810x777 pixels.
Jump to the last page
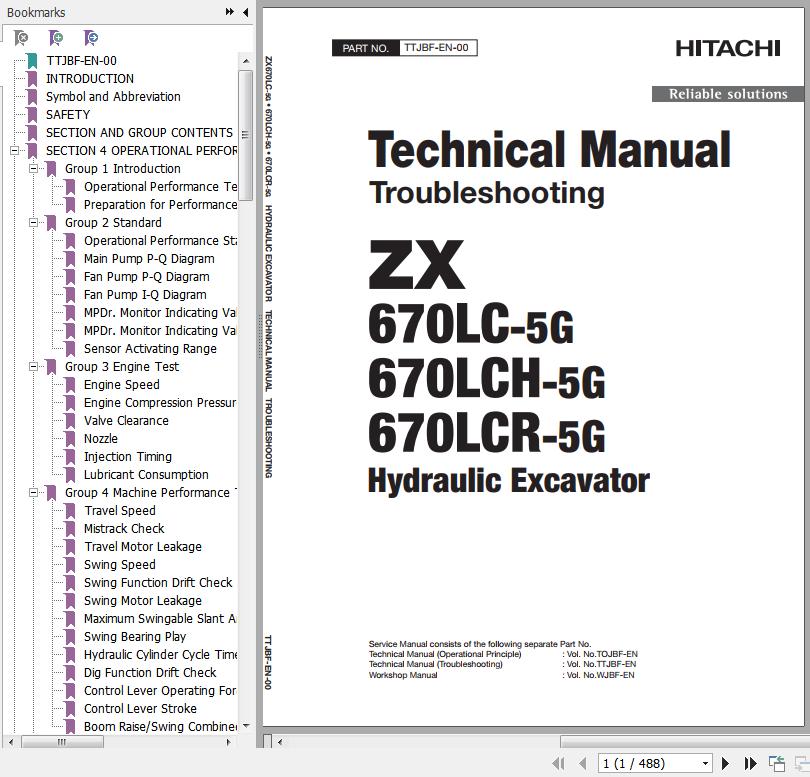tap(750, 763)
